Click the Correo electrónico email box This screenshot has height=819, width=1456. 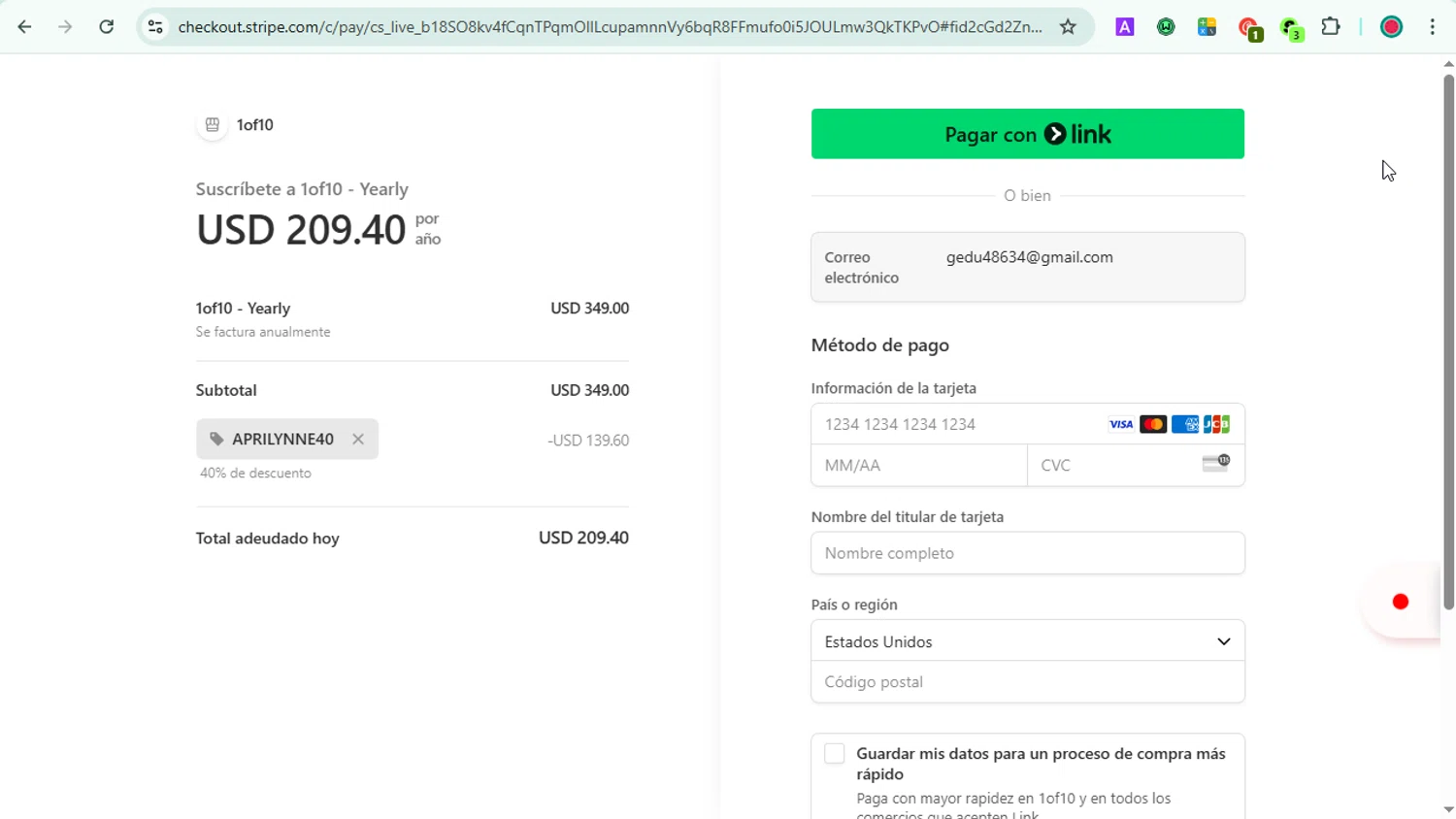pyautogui.click(x=1028, y=267)
